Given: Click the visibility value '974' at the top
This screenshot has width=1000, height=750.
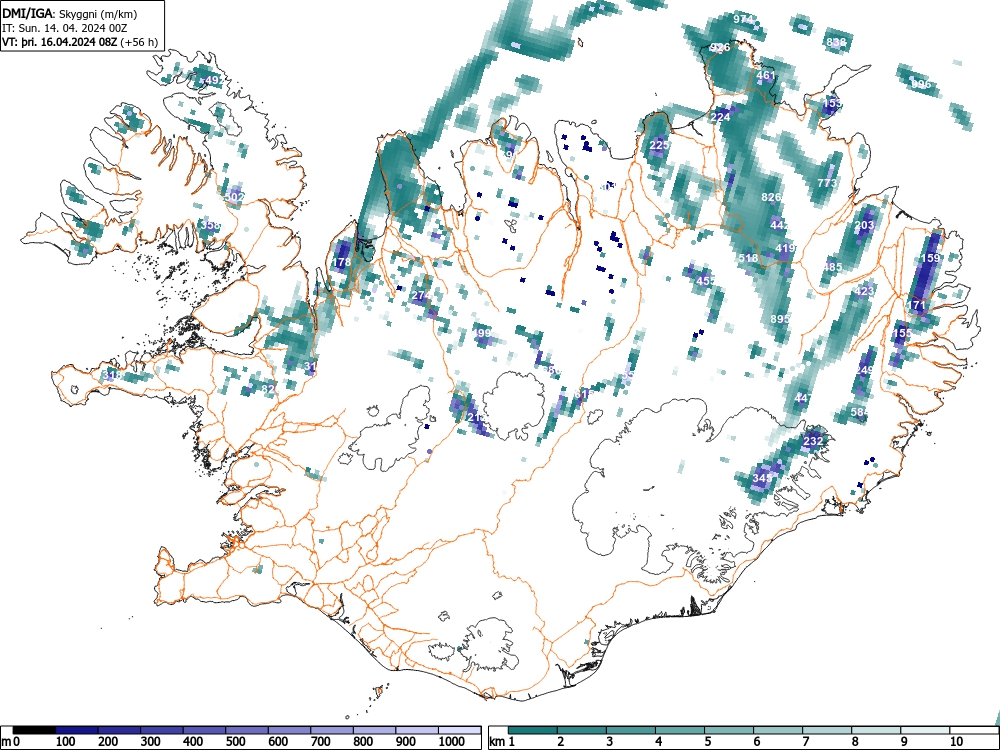Looking at the screenshot, I should (x=743, y=19).
